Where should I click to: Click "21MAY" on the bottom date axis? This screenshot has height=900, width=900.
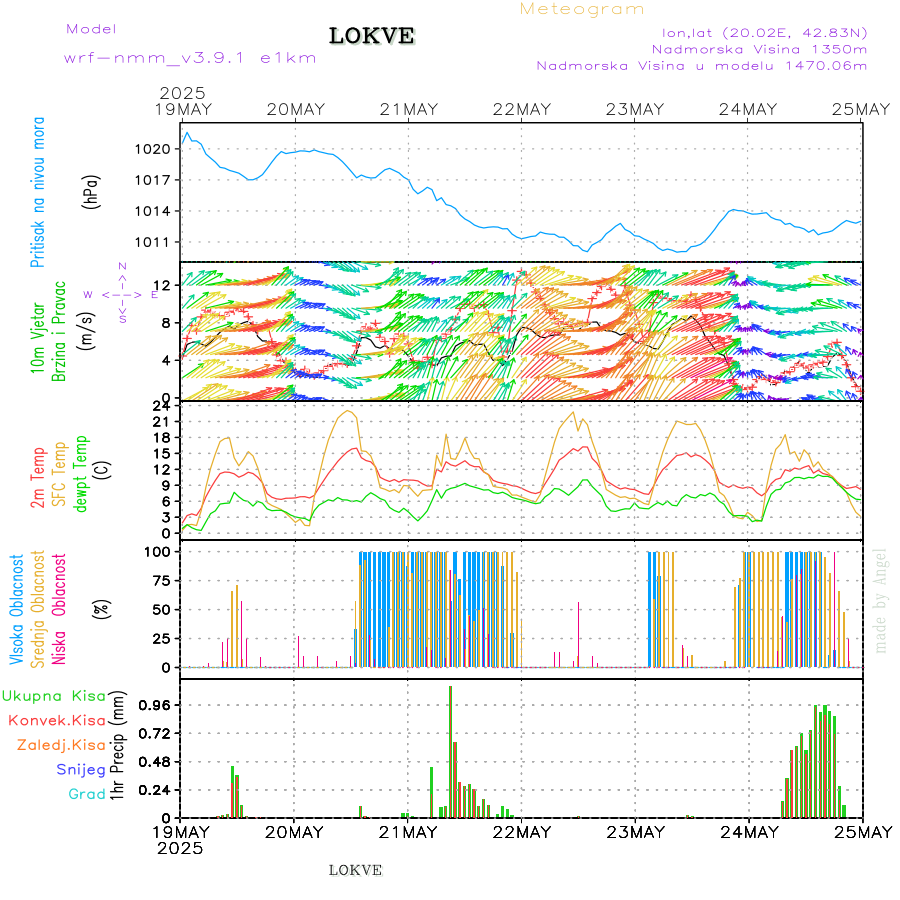tap(408, 832)
